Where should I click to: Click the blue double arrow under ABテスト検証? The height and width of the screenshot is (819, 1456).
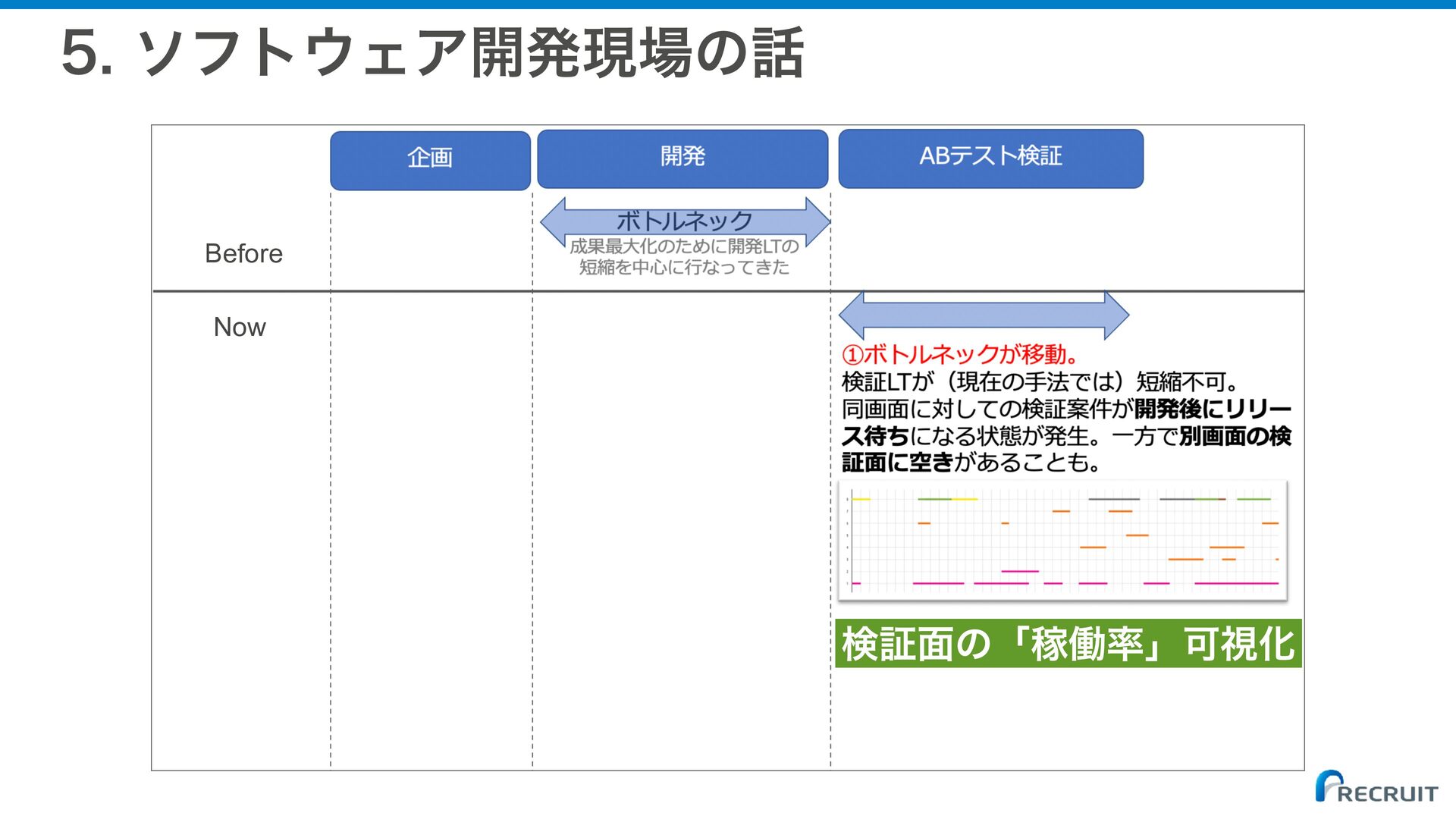click(984, 315)
